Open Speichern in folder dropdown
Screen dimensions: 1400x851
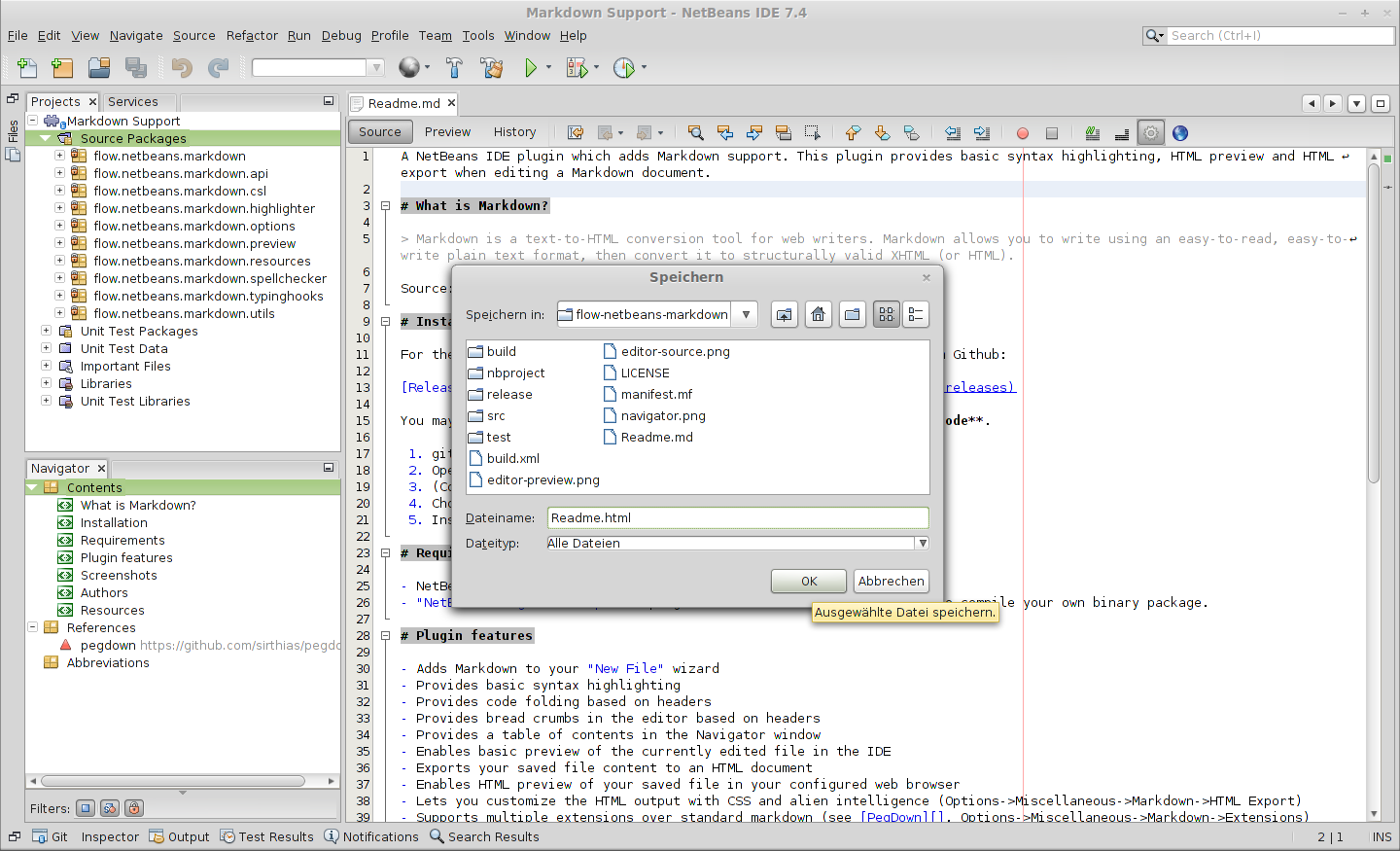pos(746,314)
